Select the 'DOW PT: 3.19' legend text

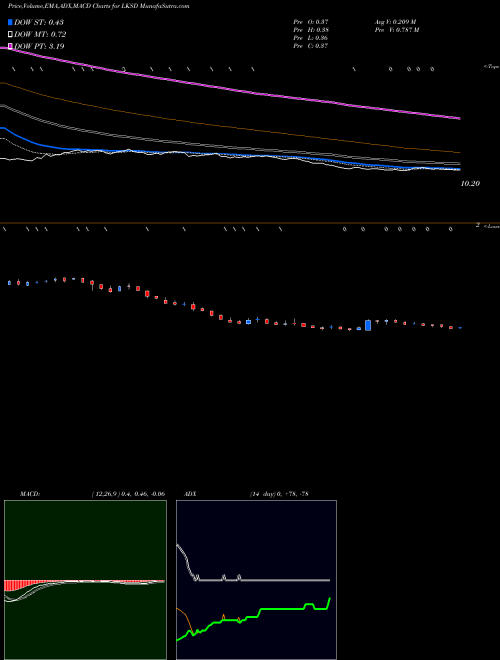(x=39, y=46)
